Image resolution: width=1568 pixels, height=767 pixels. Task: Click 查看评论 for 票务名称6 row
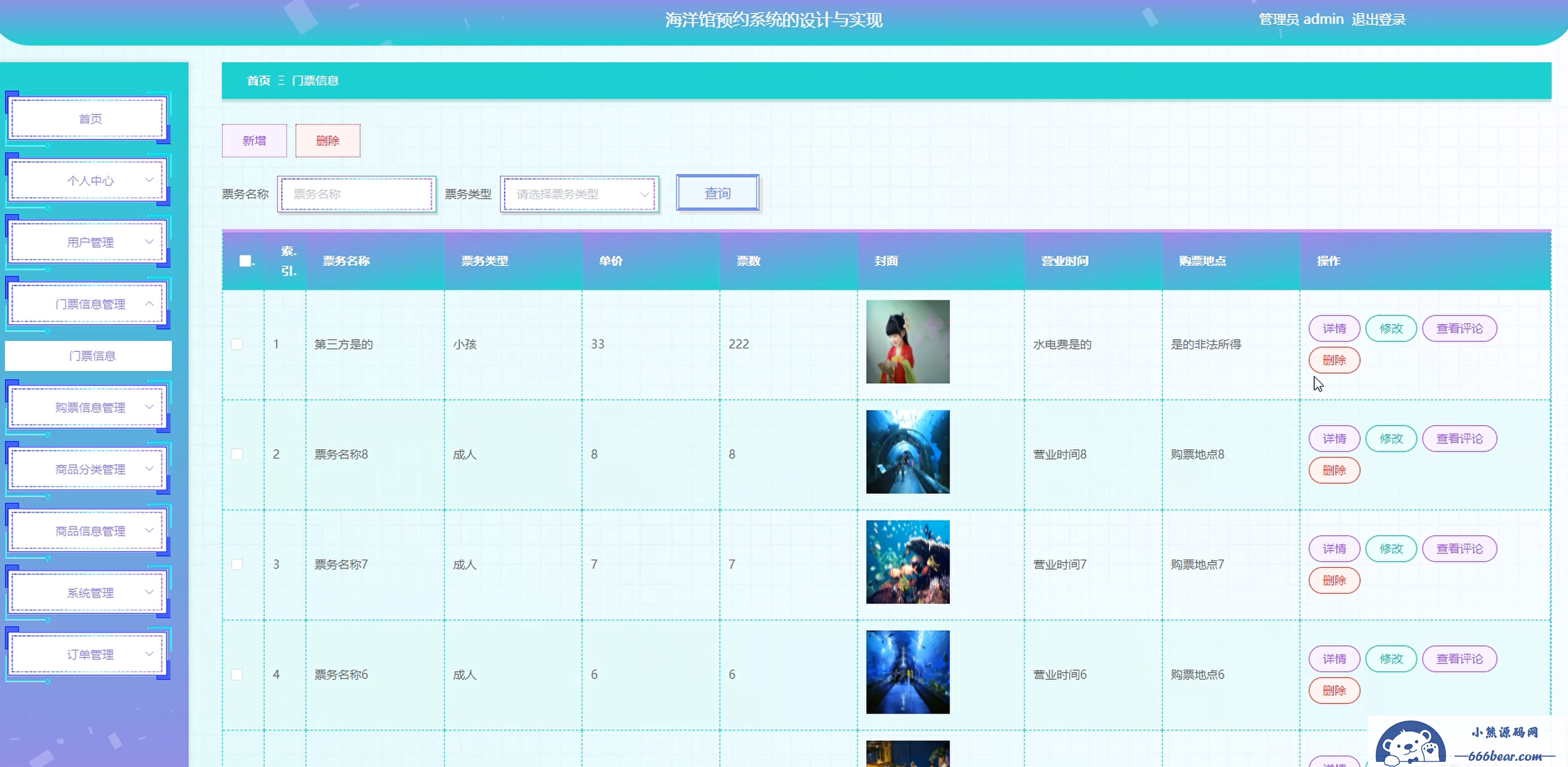(1459, 659)
